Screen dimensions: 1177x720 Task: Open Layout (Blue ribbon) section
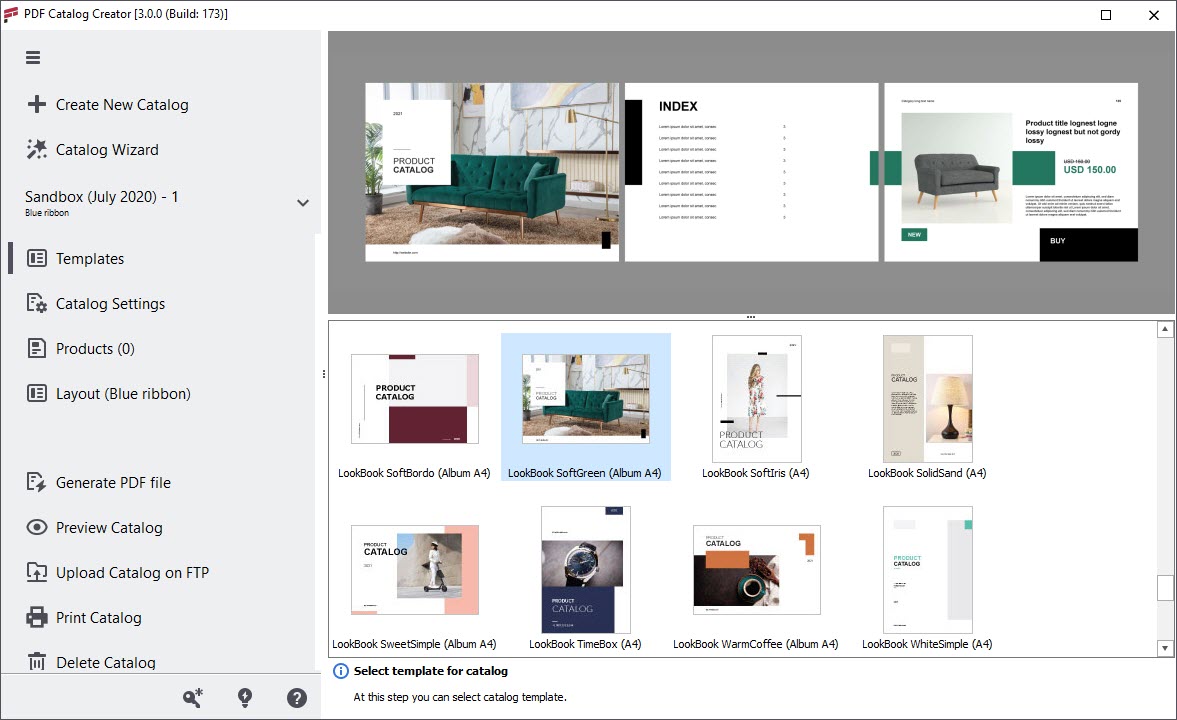(123, 394)
